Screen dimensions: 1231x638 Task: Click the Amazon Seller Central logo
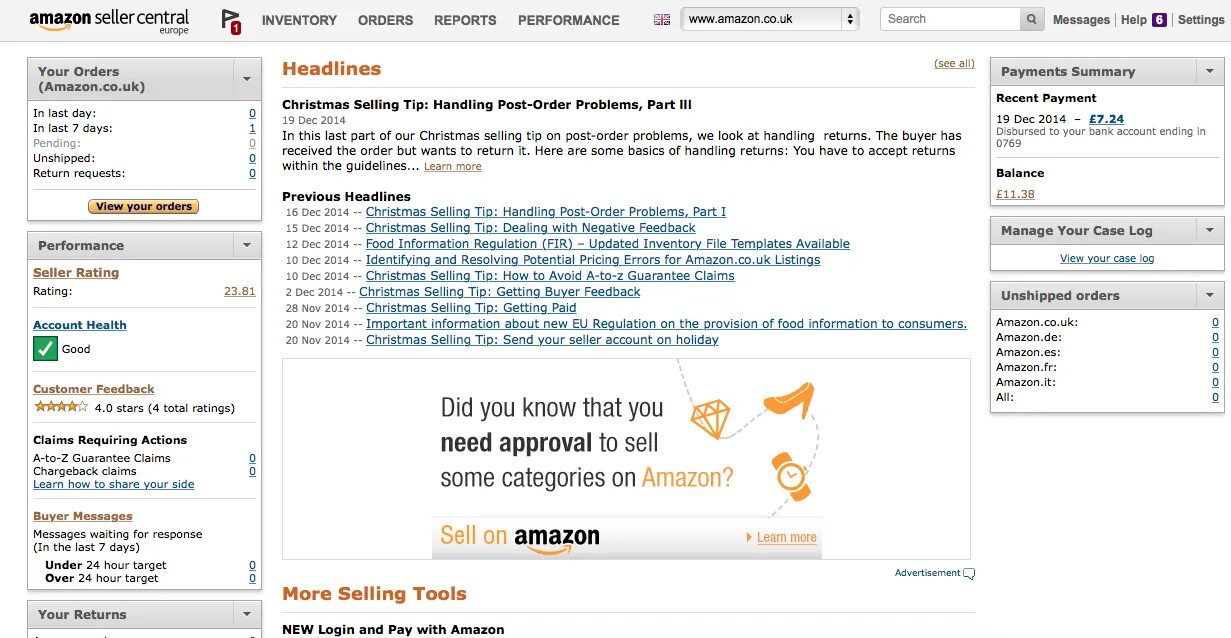click(x=109, y=20)
